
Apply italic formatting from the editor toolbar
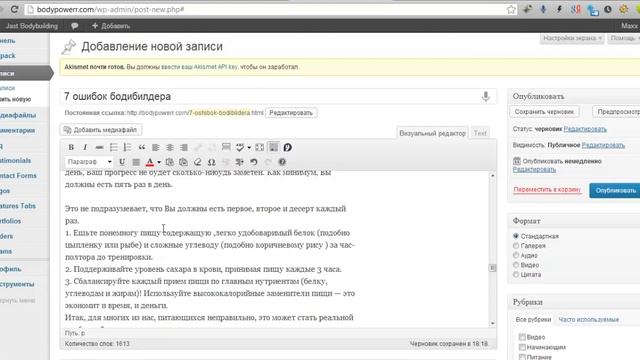point(85,147)
